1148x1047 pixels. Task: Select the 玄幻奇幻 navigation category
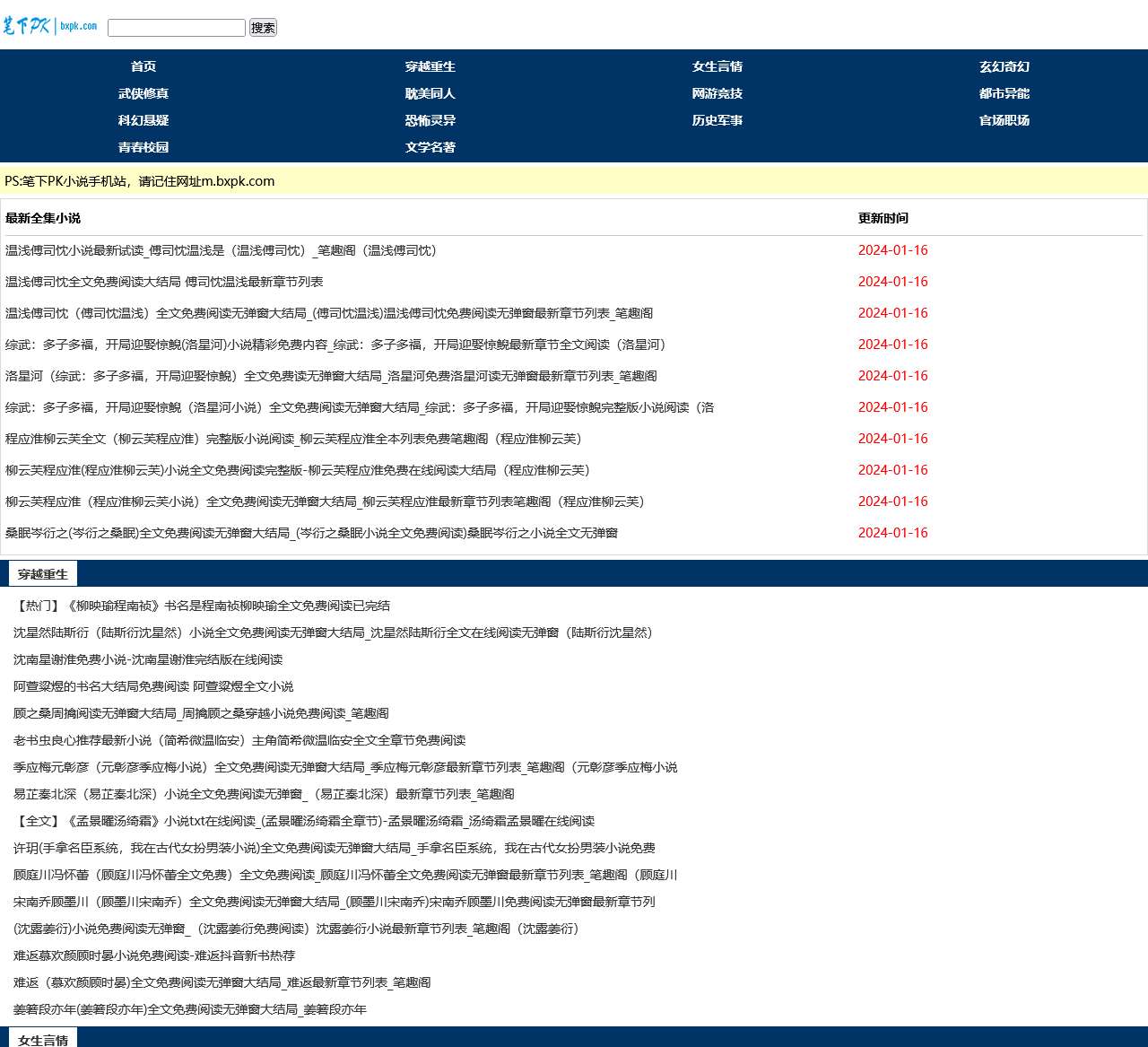[1004, 66]
